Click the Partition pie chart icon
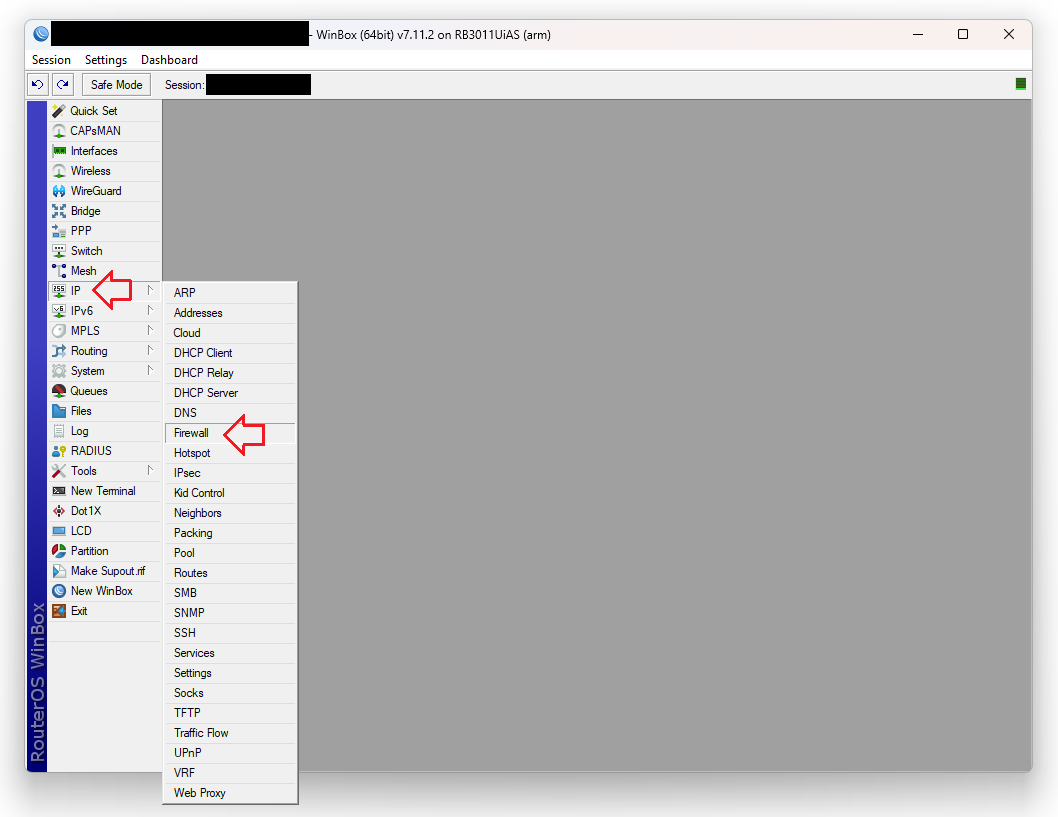 [59, 551]
